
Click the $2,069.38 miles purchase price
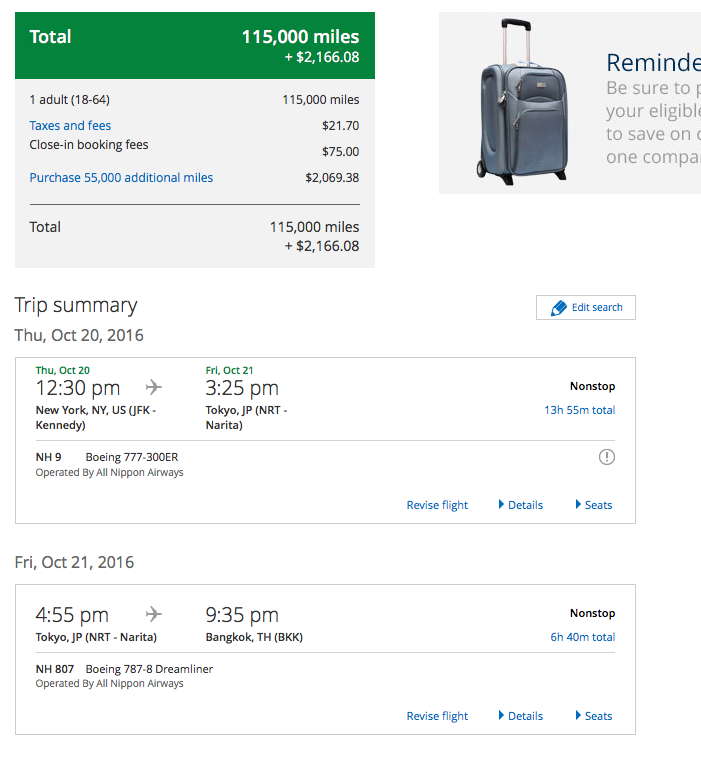[332, 178]
